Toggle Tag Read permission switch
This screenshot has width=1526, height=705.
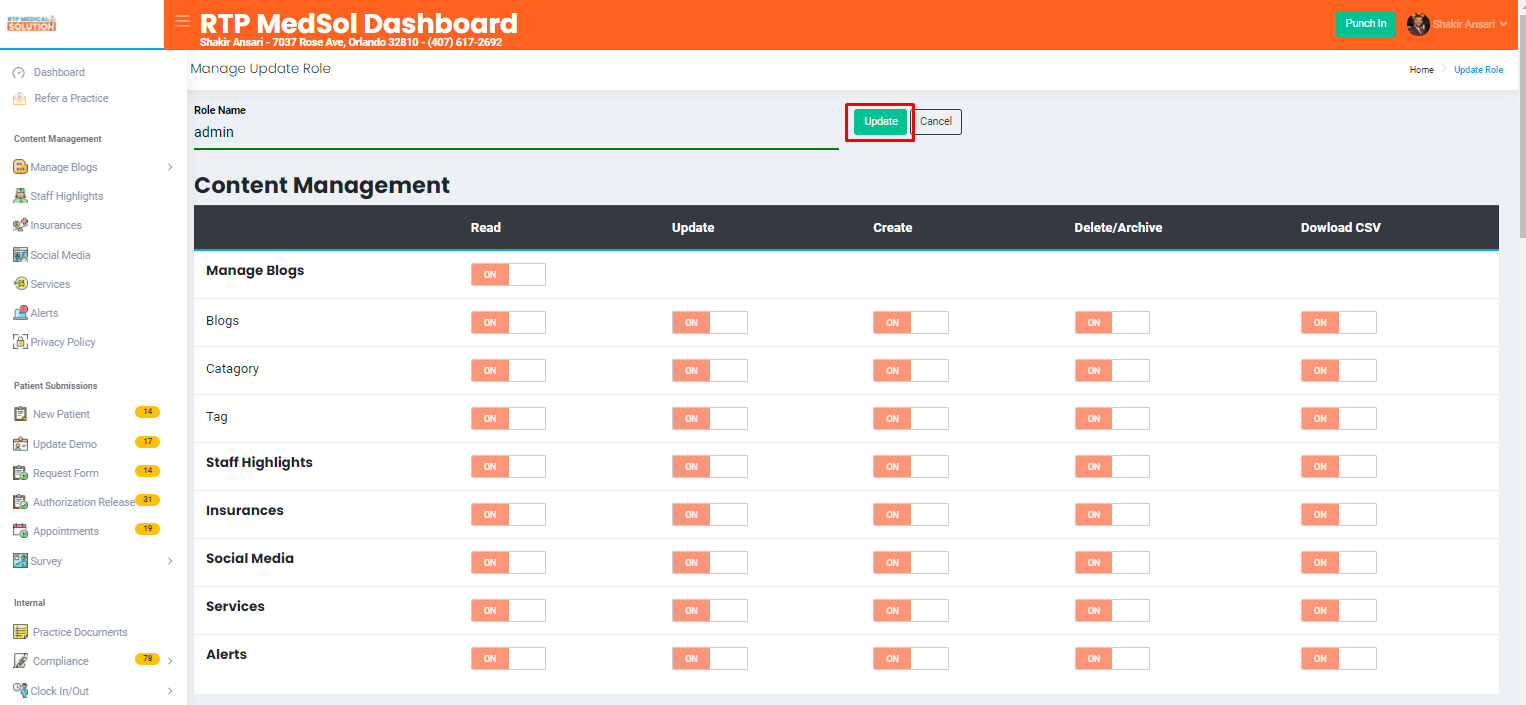508,418
